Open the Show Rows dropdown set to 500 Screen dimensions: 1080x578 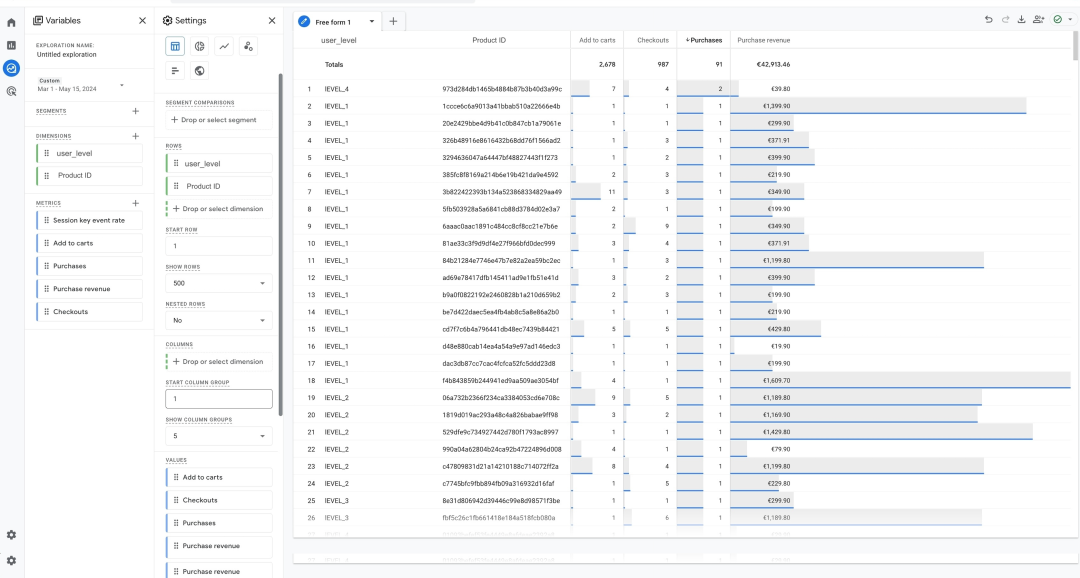[x=218, y=283]
